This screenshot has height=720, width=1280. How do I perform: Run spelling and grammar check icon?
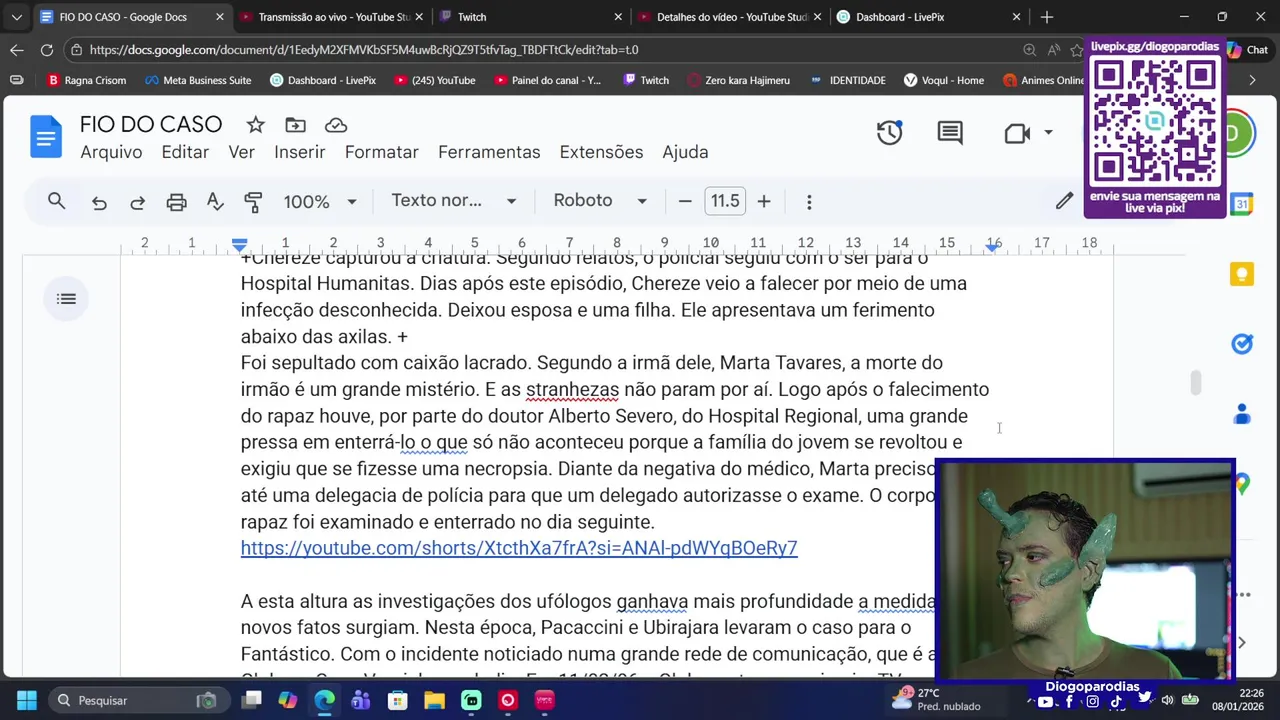click(215, 202)
